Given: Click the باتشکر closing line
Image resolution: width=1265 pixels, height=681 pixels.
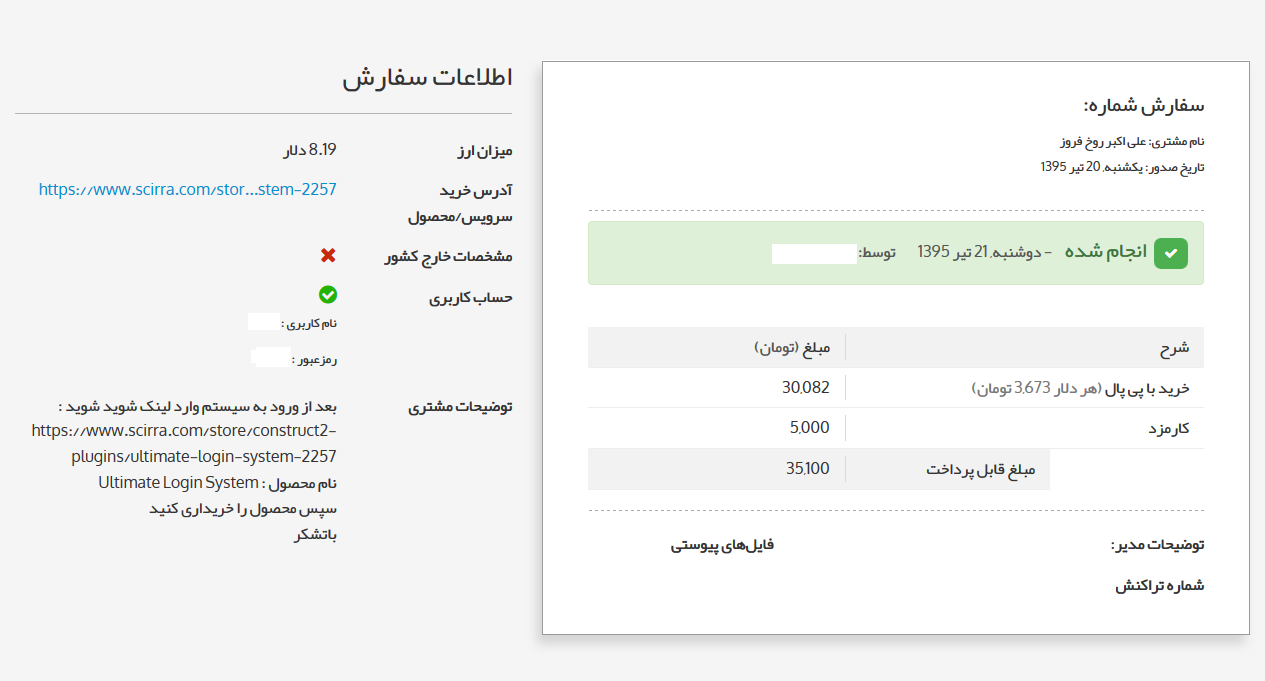Looking at the screenshot, I should click(x=316, y=535).
